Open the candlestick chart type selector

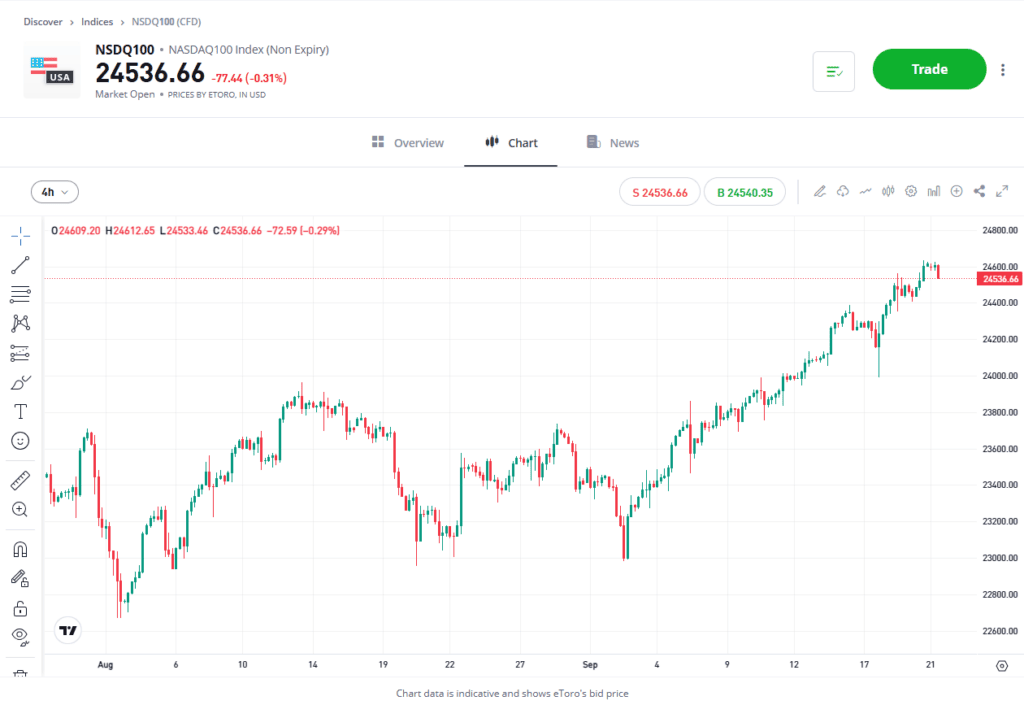(x=887, y=191)
